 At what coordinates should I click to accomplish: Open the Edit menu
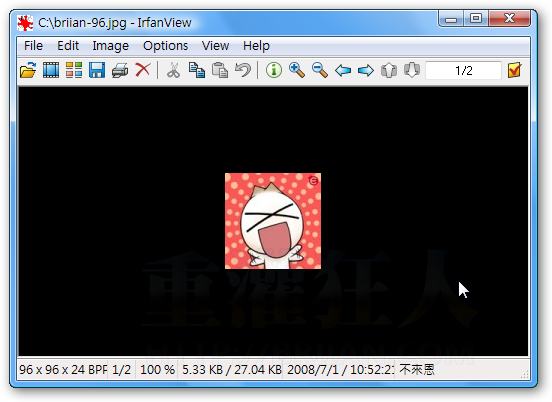coord(68,46)
